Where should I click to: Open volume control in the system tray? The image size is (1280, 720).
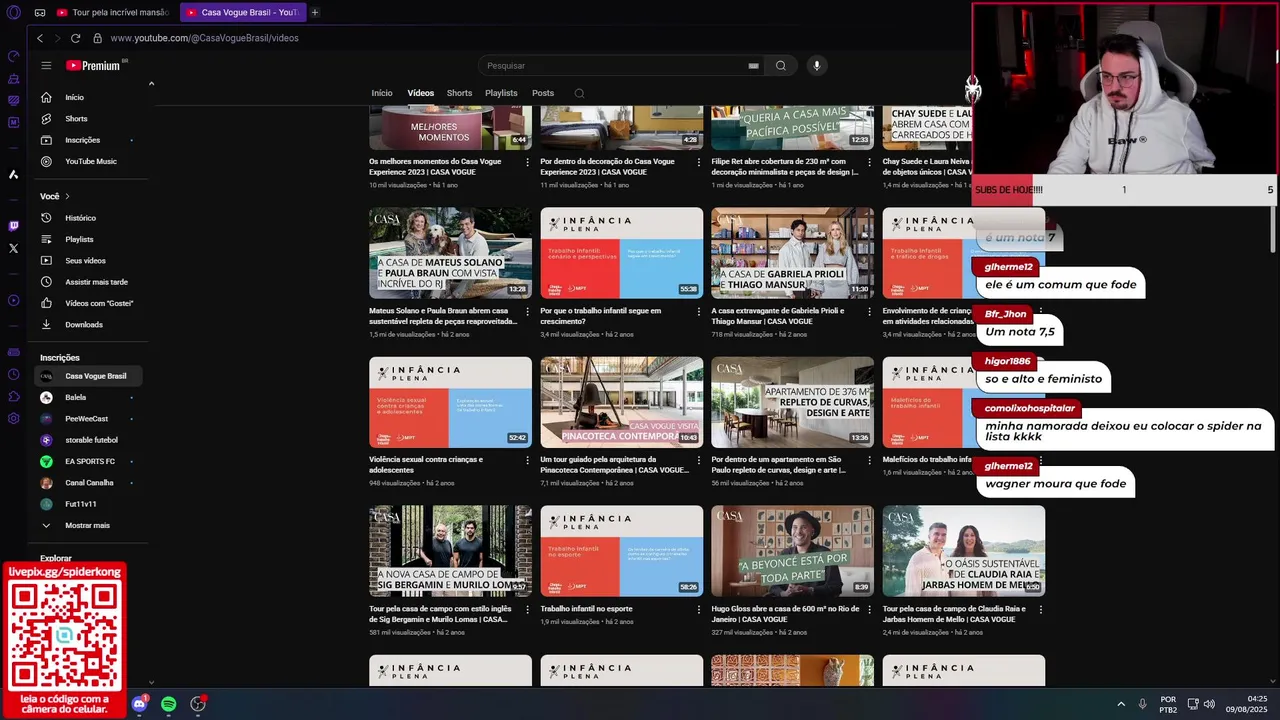1209,704
